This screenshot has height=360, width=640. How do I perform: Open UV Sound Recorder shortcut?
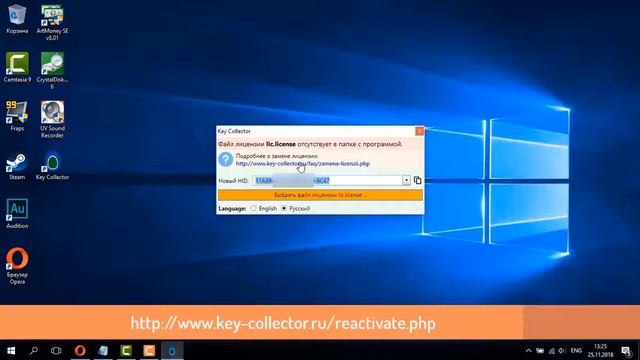pyautogui.click(x=52, y=119)
